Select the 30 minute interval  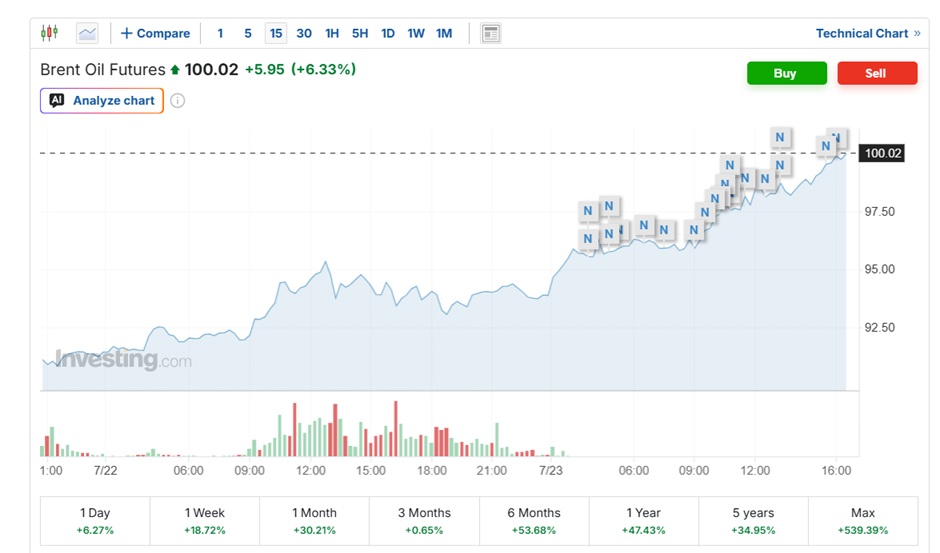pos(304,34)
